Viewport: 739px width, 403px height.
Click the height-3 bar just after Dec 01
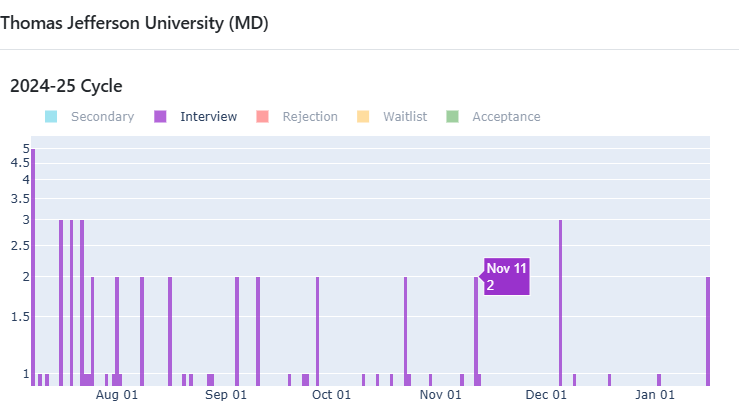(x=560, y=303)
